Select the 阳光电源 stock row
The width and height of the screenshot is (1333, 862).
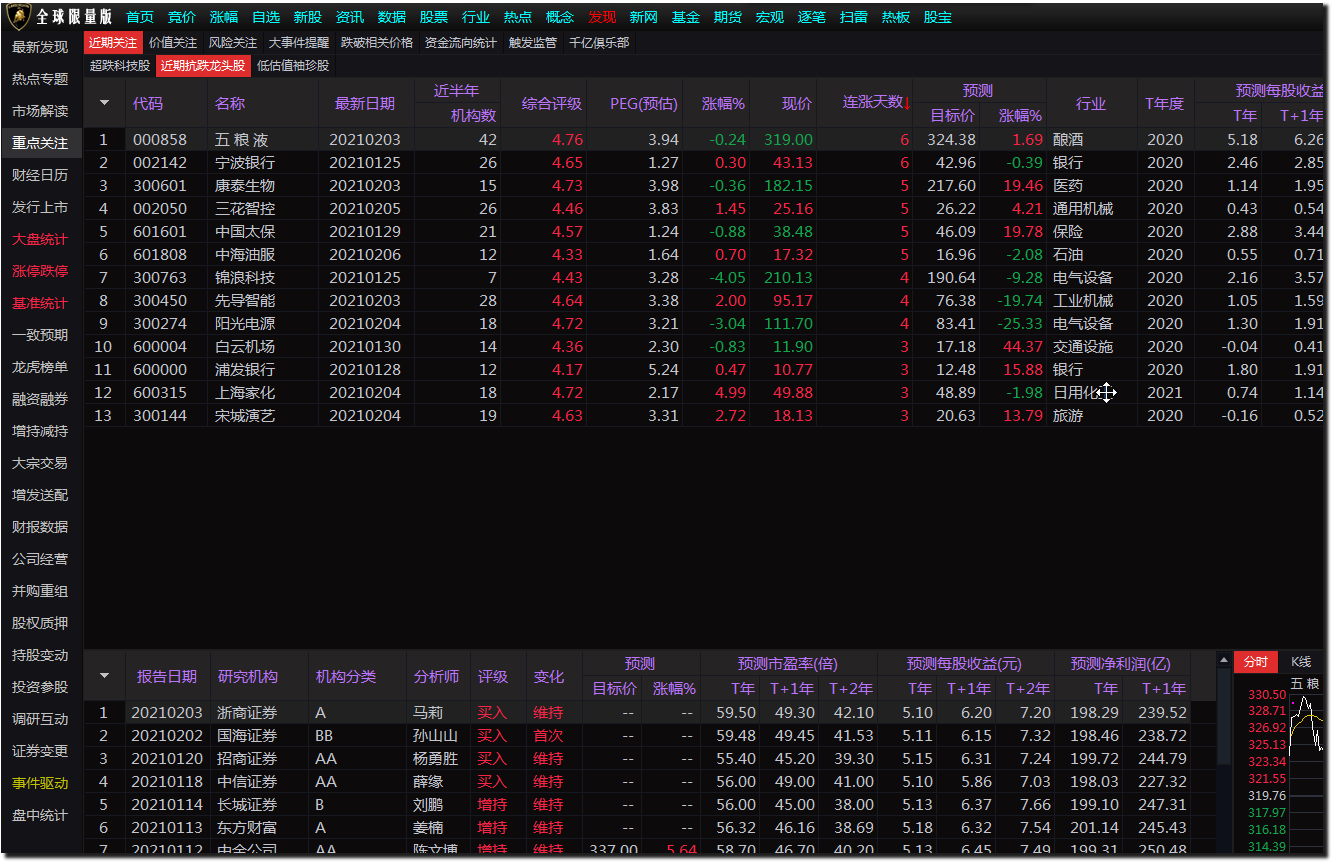(x=705, y=324)
